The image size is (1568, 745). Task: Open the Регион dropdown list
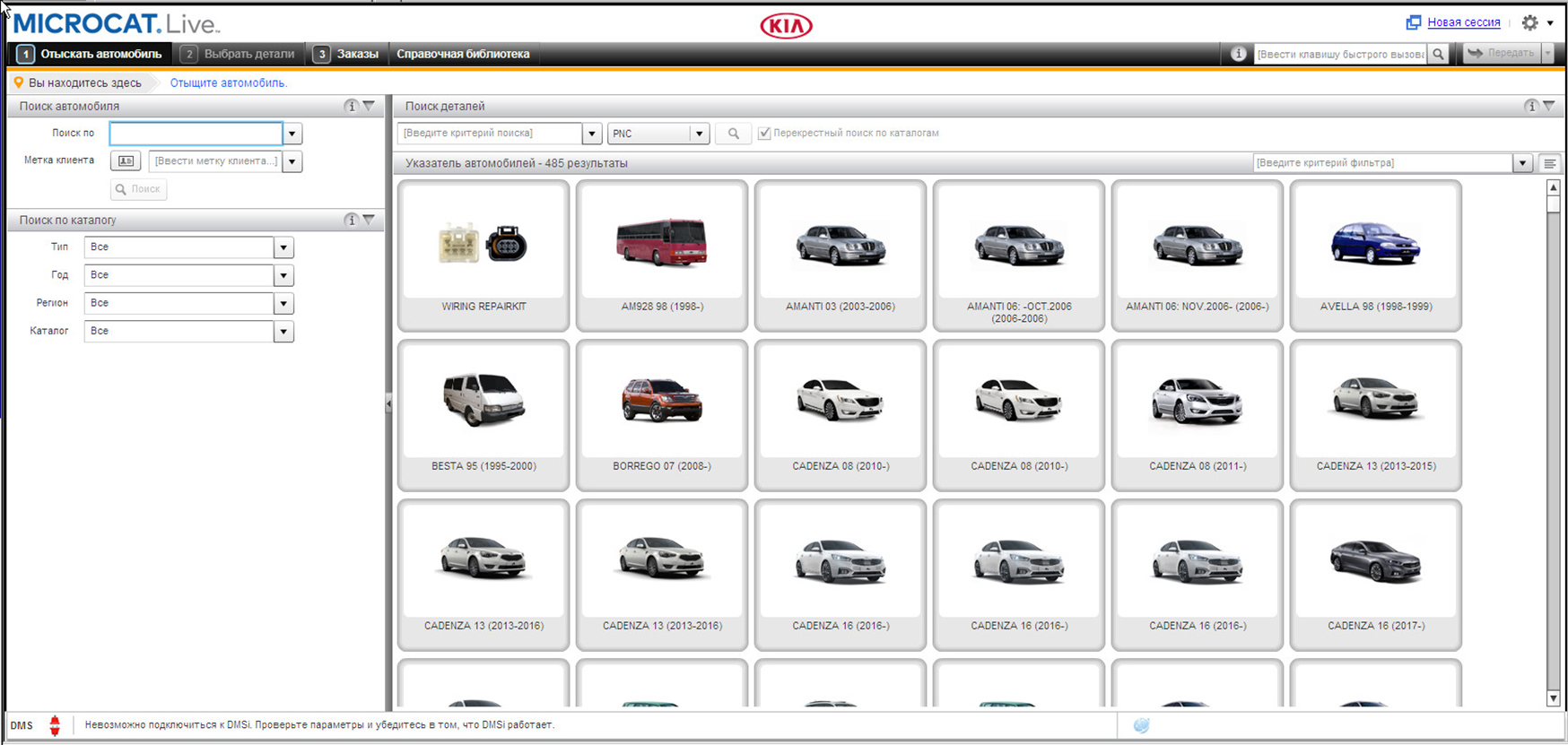click(283, 303)
